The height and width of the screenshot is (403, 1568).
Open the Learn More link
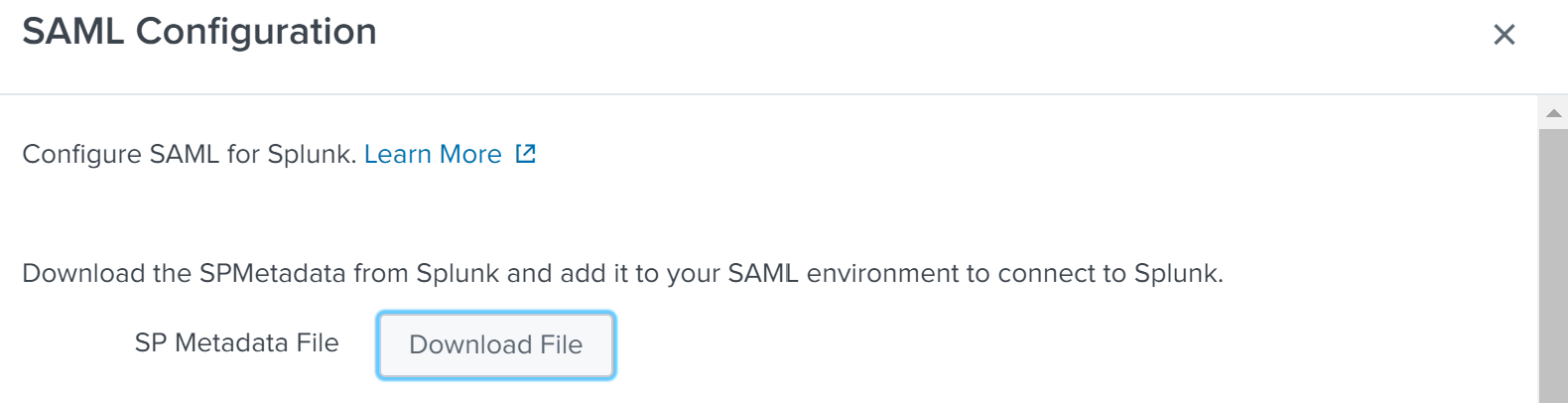click(x=433, y=154)
